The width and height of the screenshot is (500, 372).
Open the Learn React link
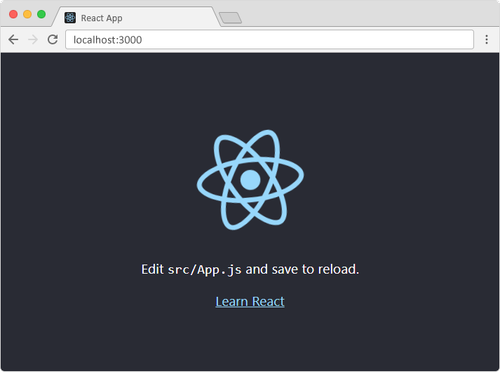click(250, 301)
